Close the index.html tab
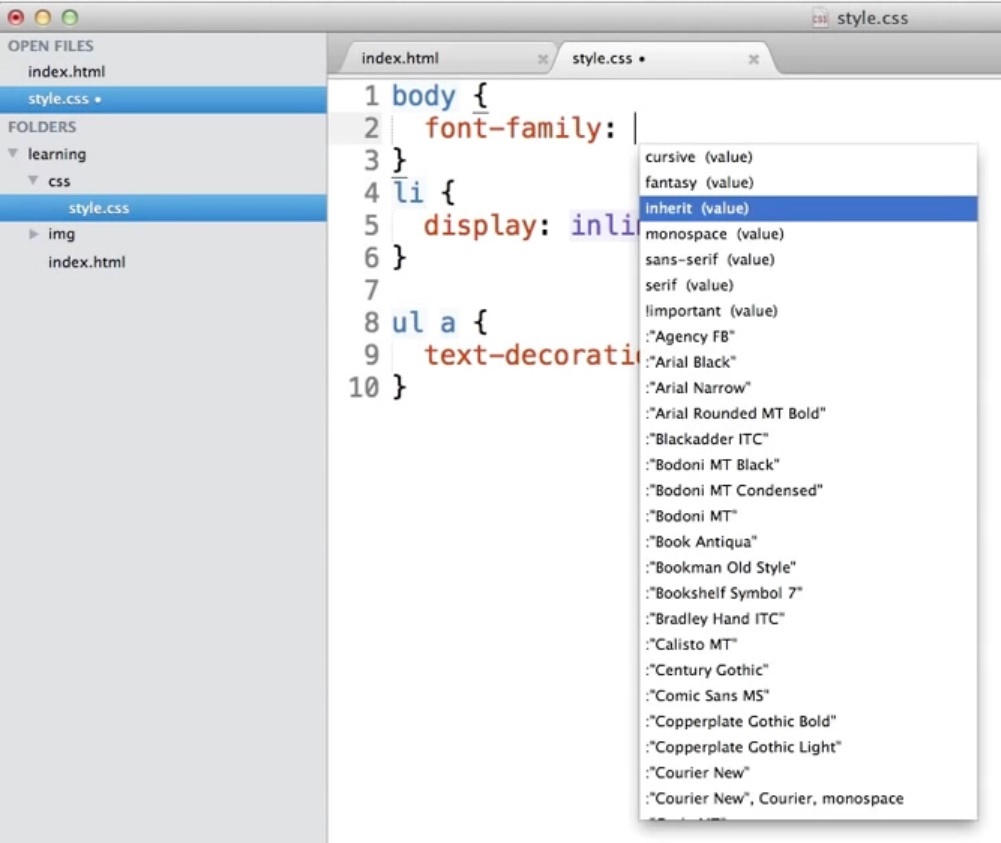Image resolution: width=1001 pixels, height=843 pixels. [x=543, y=59]
